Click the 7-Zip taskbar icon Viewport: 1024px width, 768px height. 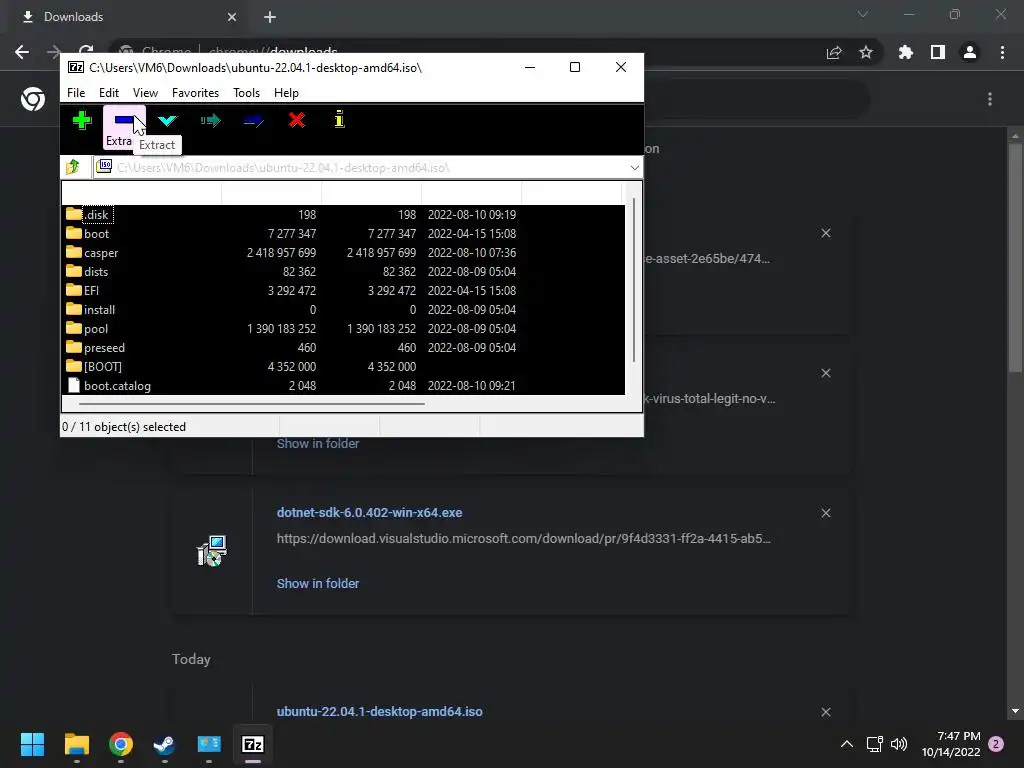coord(253,744)
